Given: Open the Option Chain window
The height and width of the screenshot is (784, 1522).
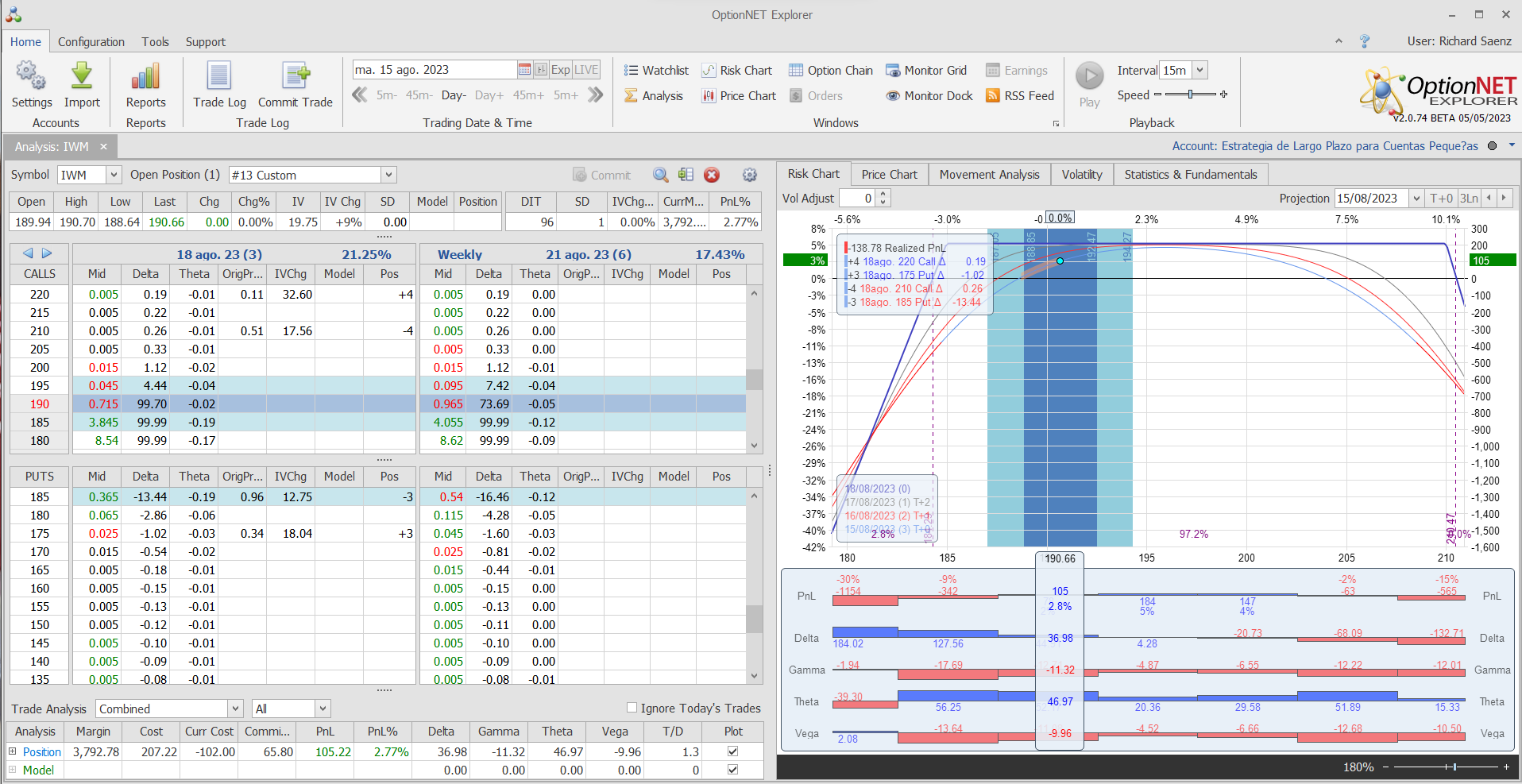Looking at the screenshot, I should pos(831,71).
